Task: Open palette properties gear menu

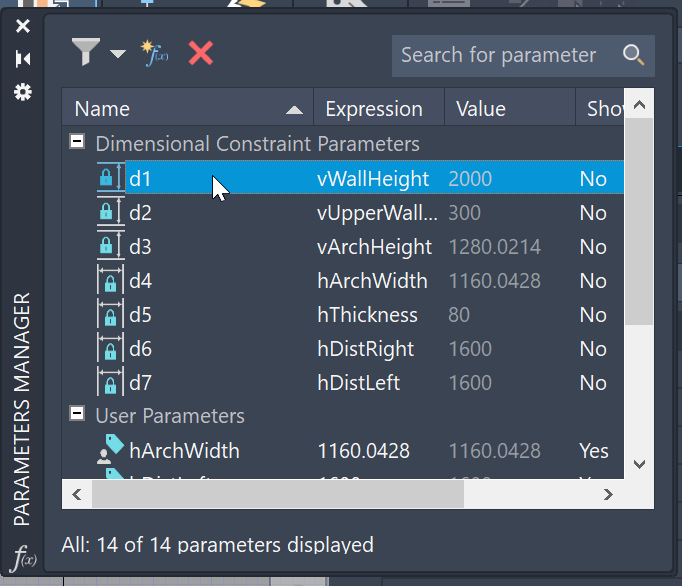Action: pos(23,92)
